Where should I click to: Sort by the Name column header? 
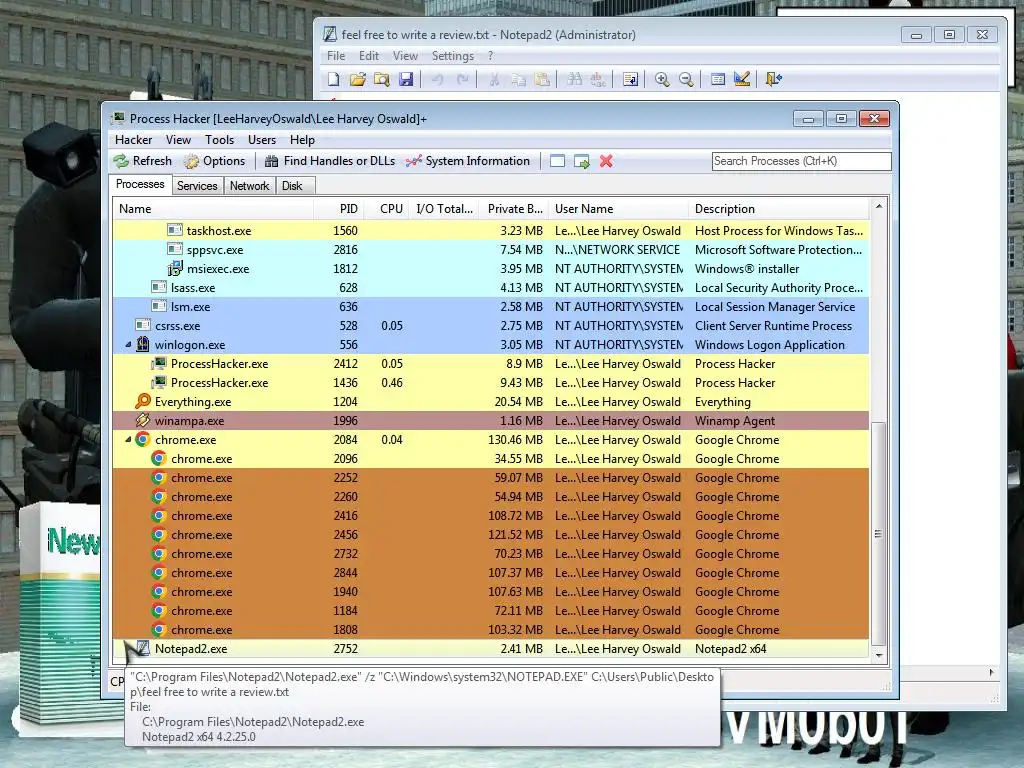pos(213,209)
